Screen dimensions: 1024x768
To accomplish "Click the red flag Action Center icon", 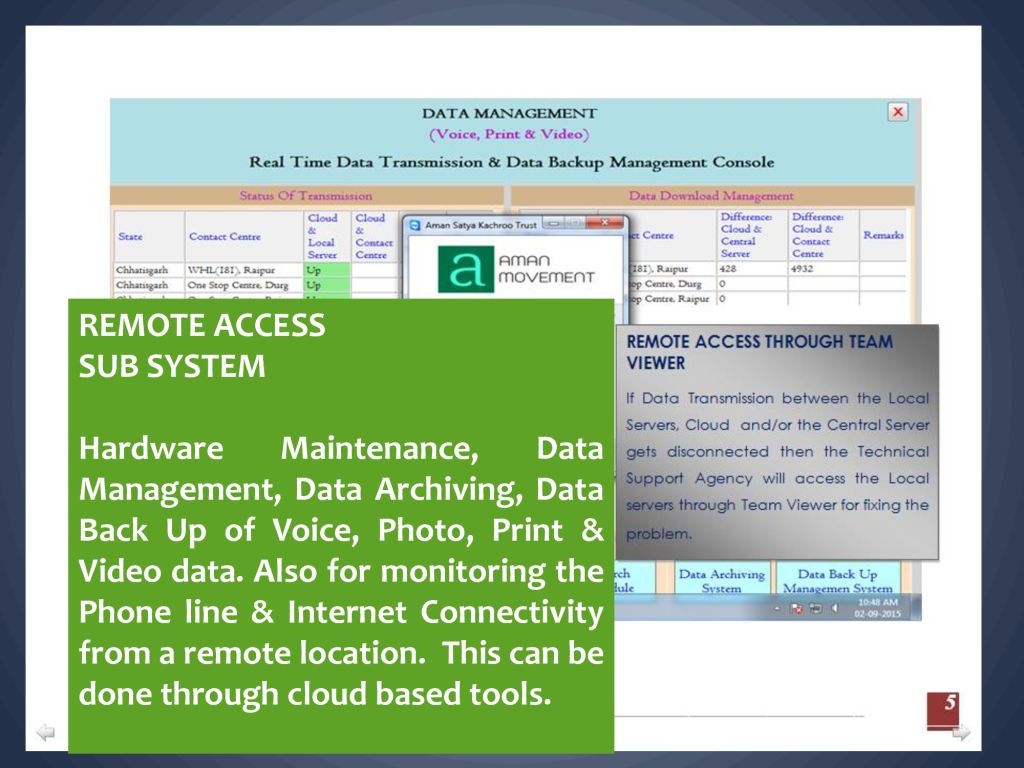I will tap(797, 608).
